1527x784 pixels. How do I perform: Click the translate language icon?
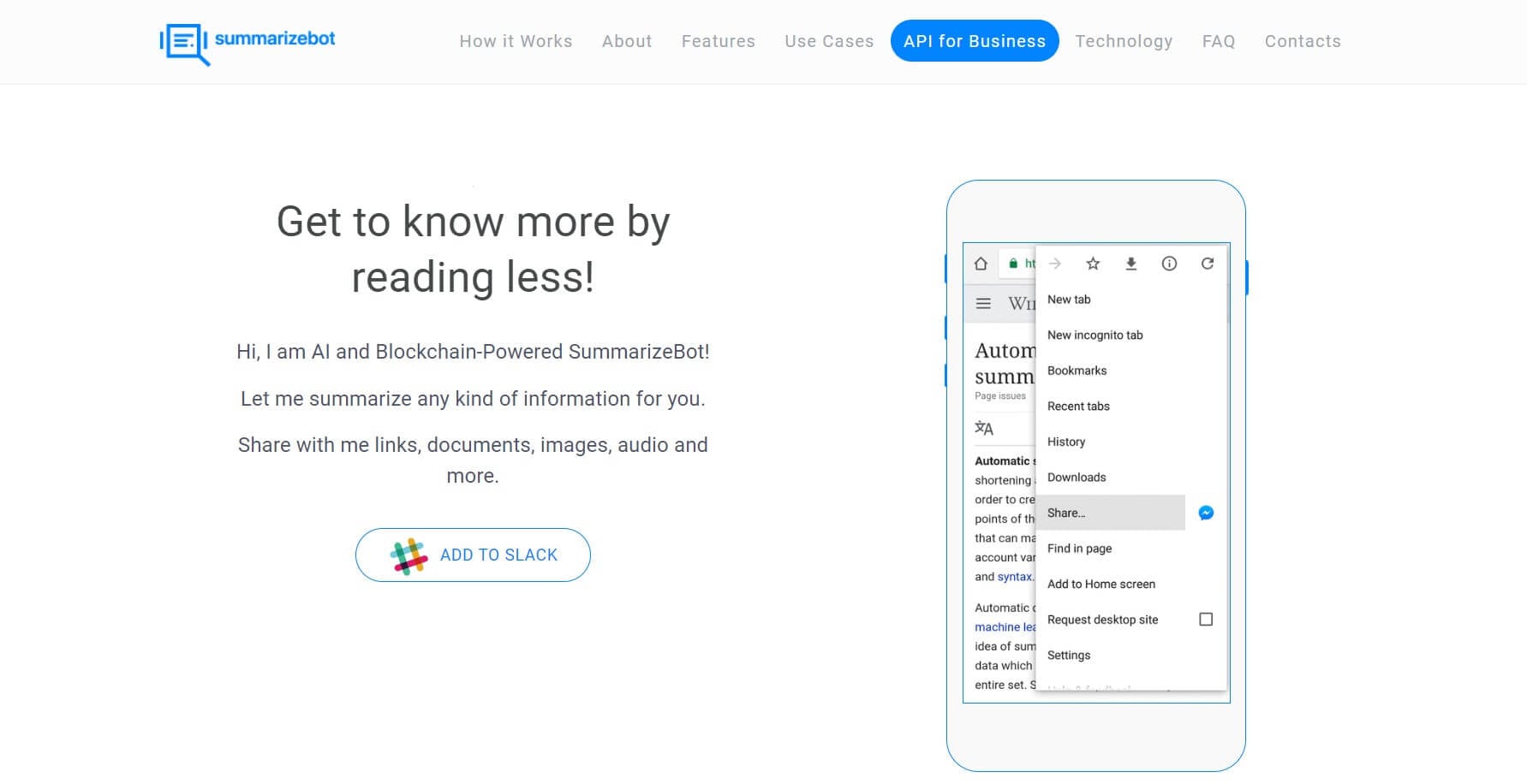click(x=984, y=428)
